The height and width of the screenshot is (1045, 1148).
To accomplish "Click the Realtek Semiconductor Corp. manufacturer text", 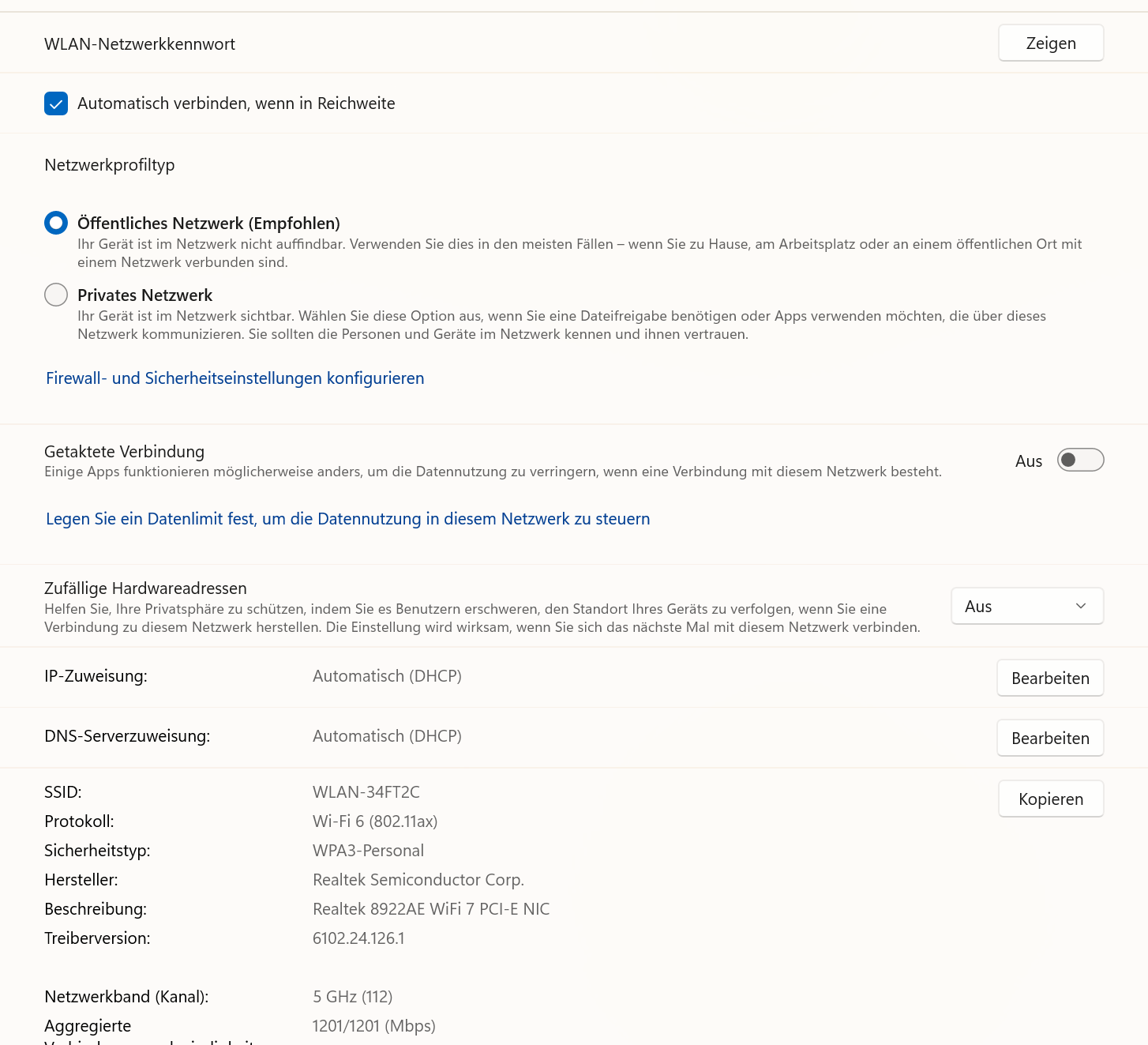I will click(x=418, y=880).
